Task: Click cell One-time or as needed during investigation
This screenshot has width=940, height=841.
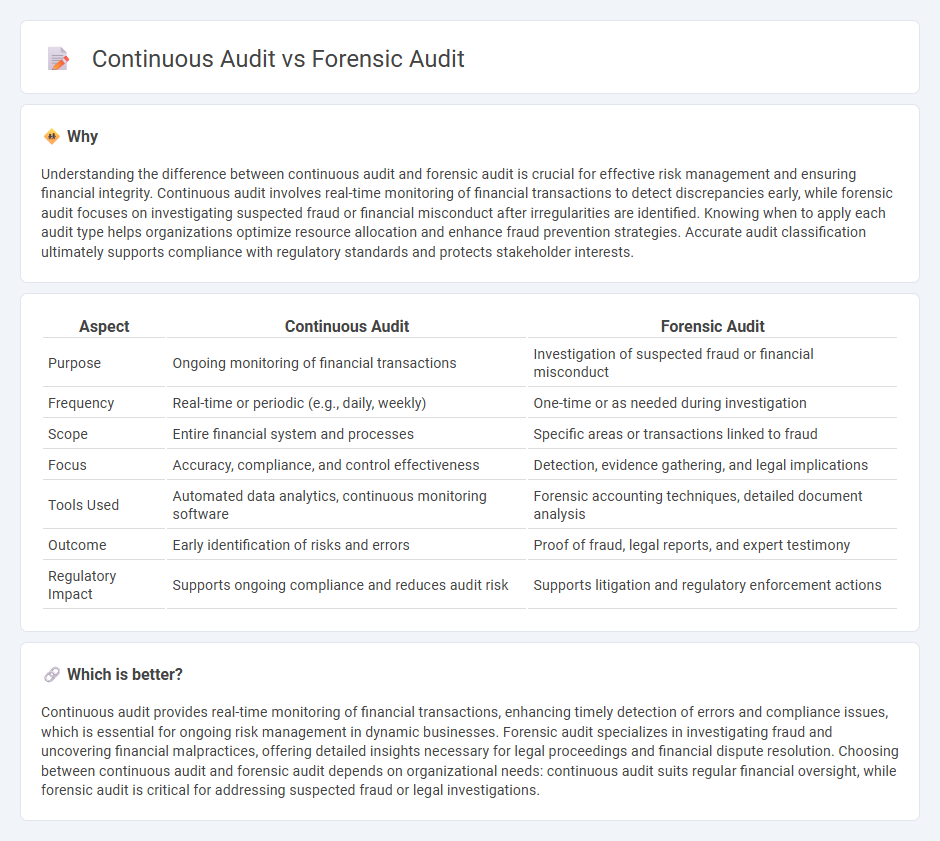Action: [x=712, y=403]
